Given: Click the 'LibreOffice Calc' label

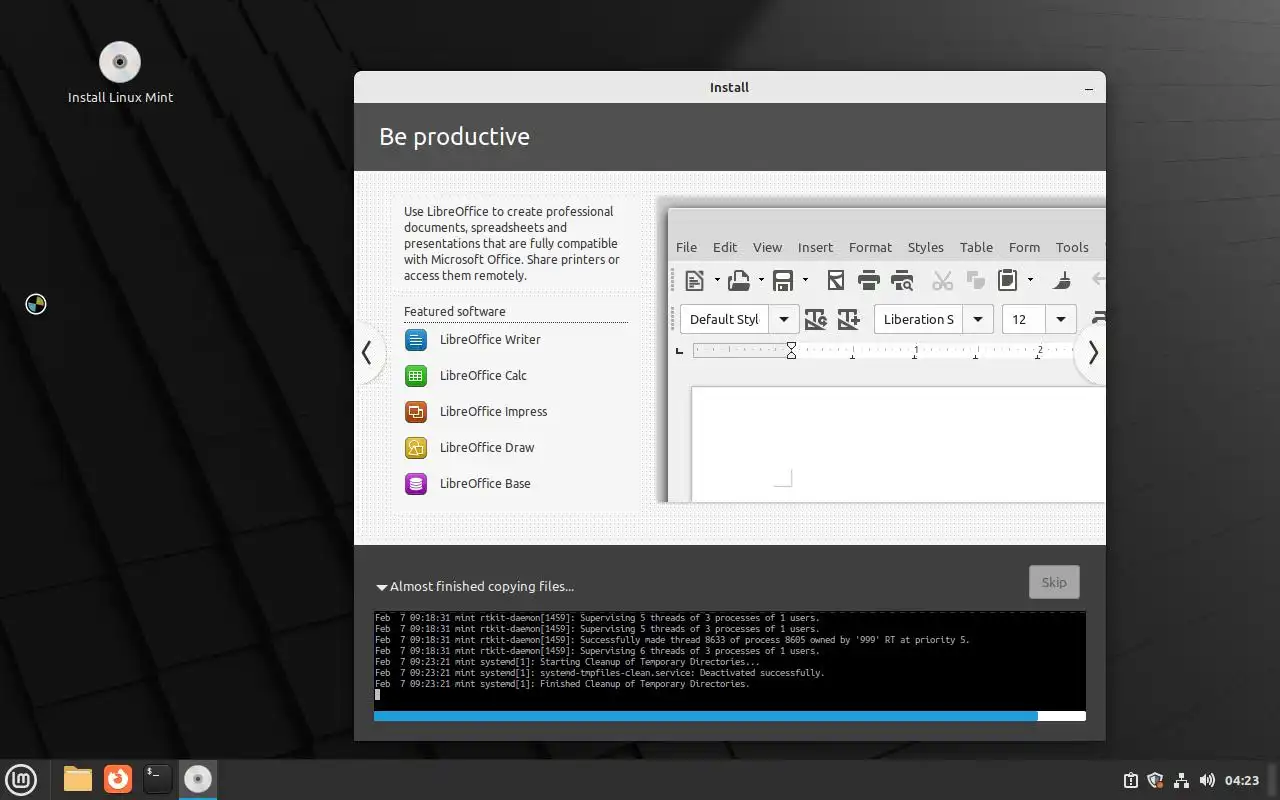Looking at the screenshot, I should point(483,376).
